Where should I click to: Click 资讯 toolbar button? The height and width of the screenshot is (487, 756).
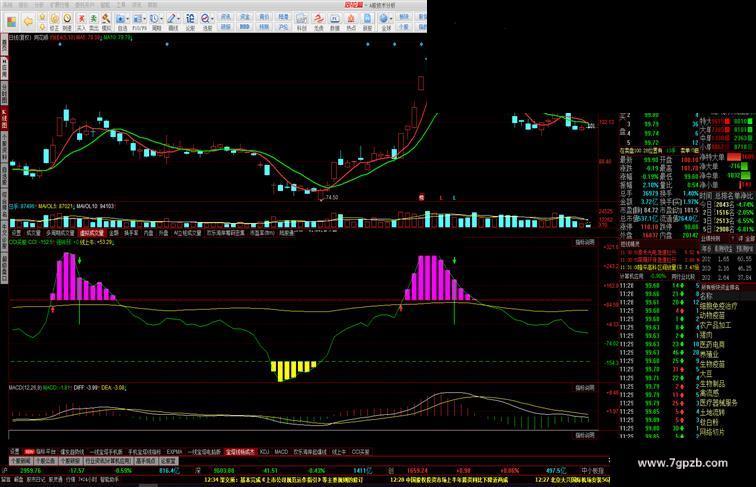225,17
